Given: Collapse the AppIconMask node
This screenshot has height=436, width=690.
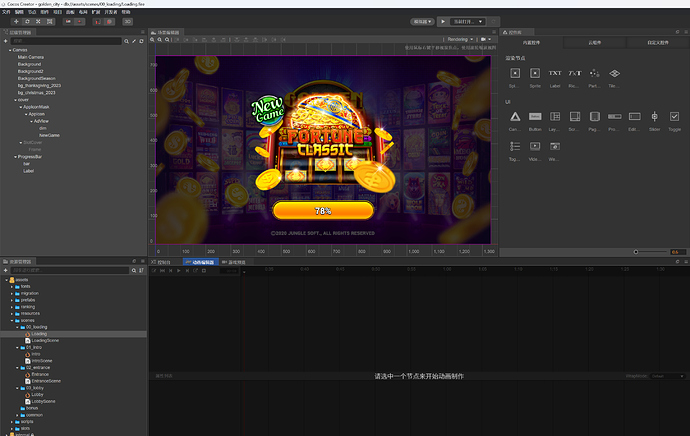Looking at the screenshot, I should [x=21, y=107].
